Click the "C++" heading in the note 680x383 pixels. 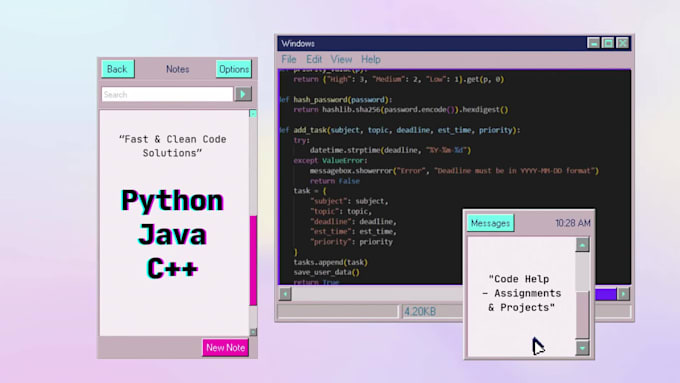click(x=172, y=268)
